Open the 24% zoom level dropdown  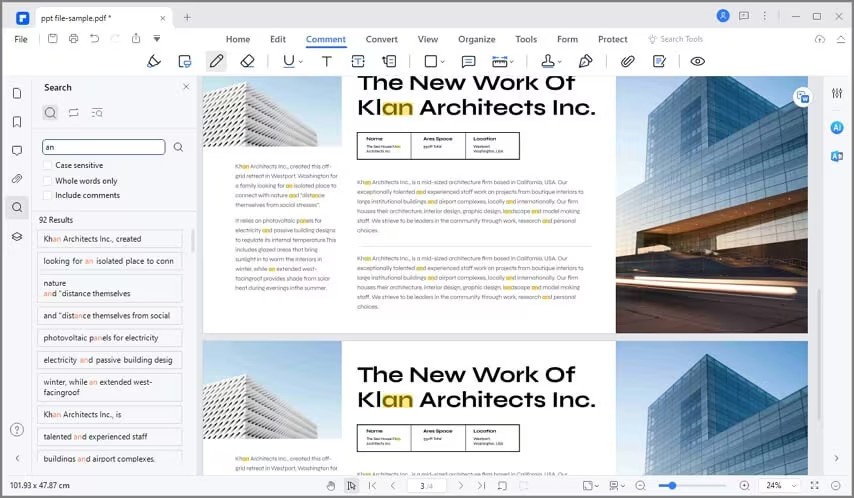click(794, 485)
